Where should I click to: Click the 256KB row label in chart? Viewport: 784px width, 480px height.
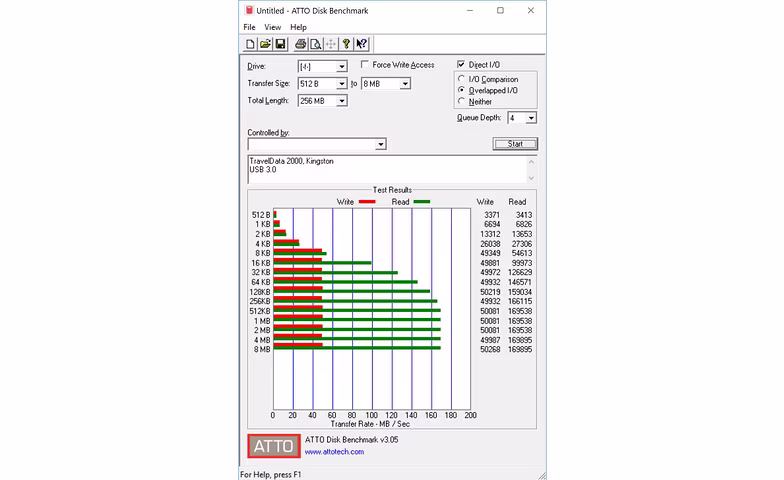coord(260,302)
